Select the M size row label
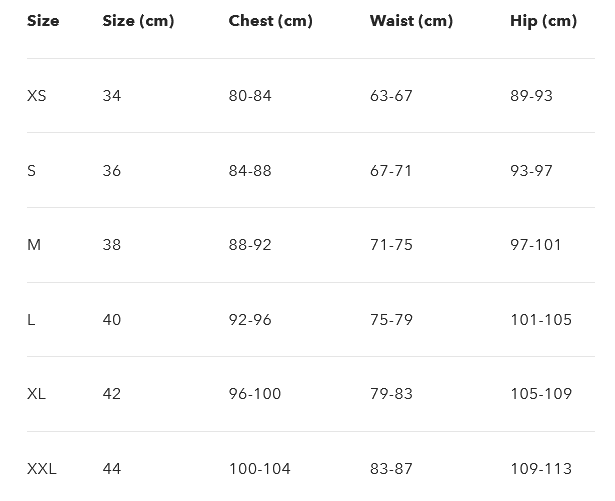The height and width of the screenshot is (501, 615). 34,245
